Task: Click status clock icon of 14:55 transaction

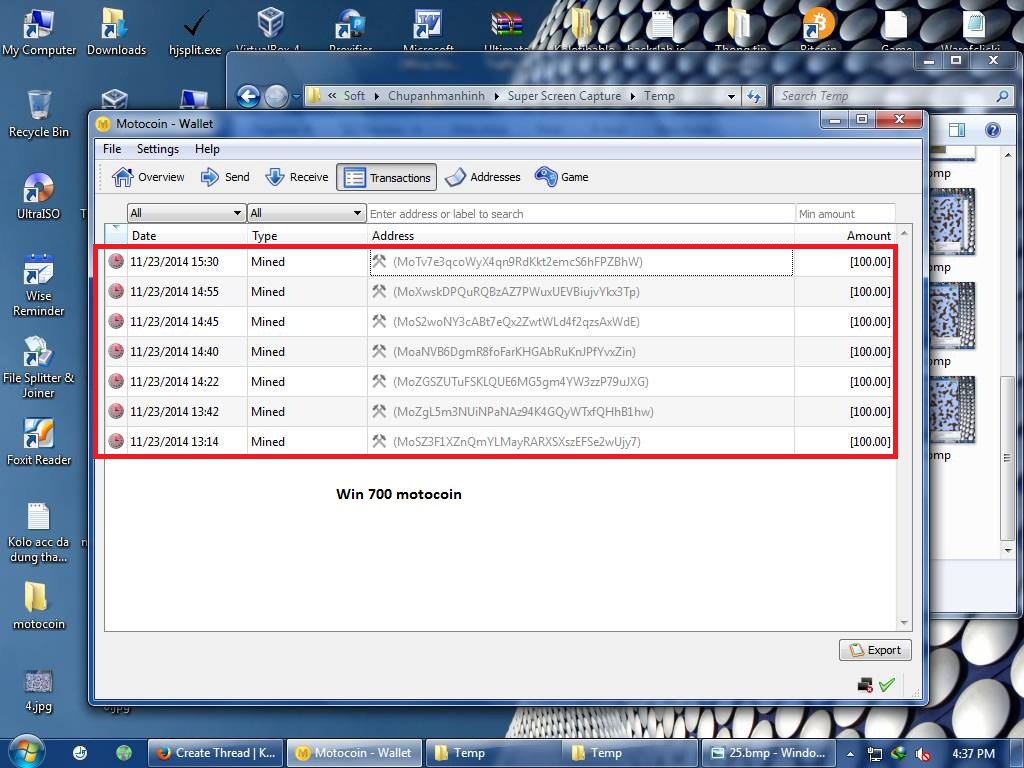Action: [x=116, y=291]
